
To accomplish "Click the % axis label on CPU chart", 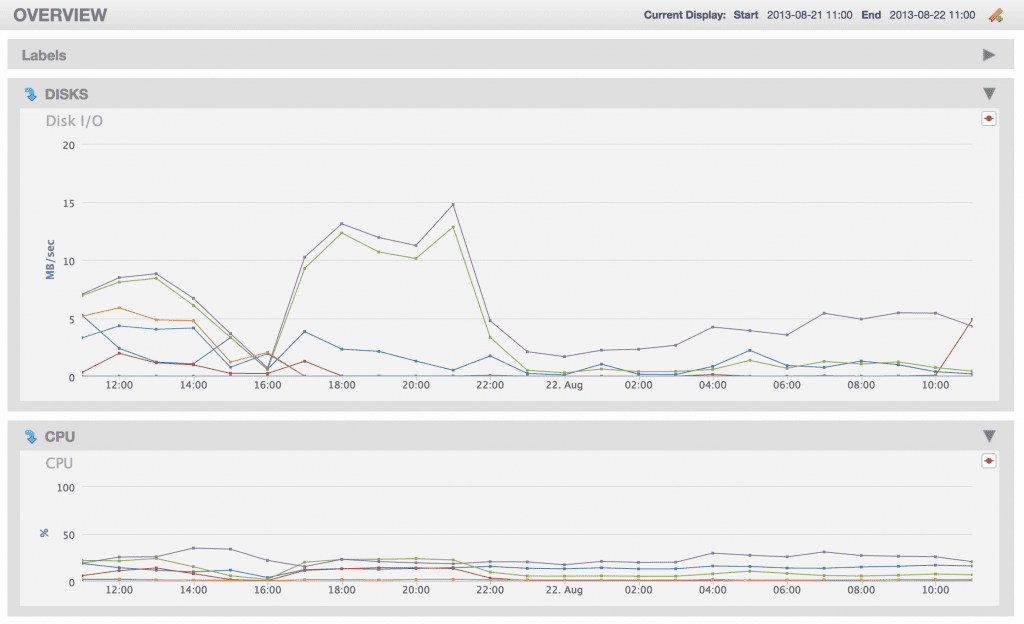I will click(44, 533).
